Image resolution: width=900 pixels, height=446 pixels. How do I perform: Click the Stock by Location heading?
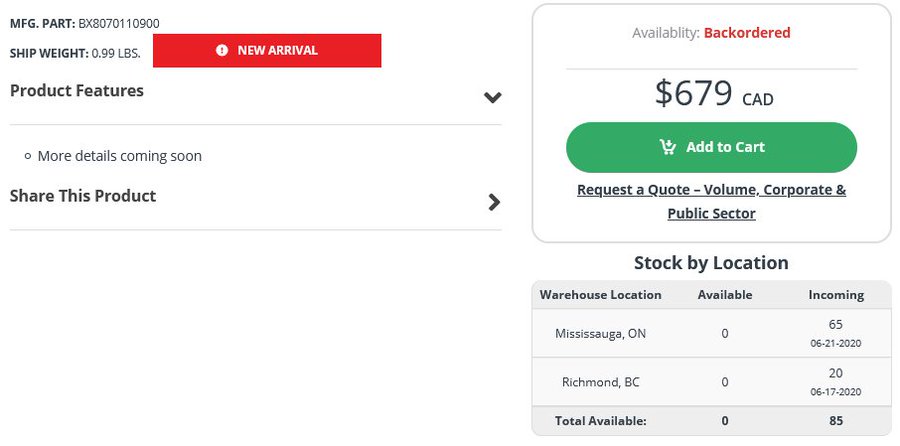[711, 263]
